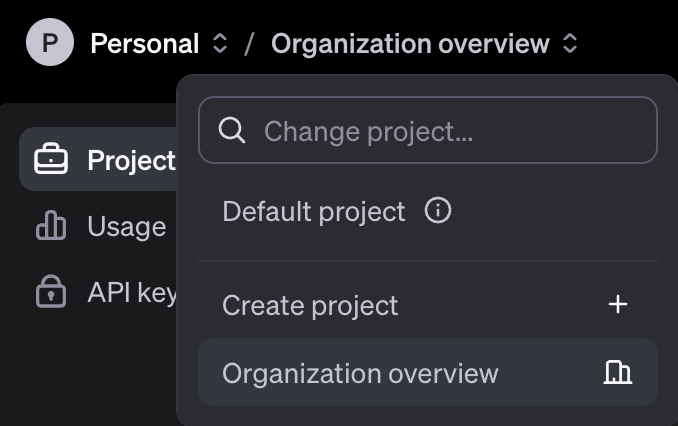Click the building icon beside Organization overview

coord(618,372)
